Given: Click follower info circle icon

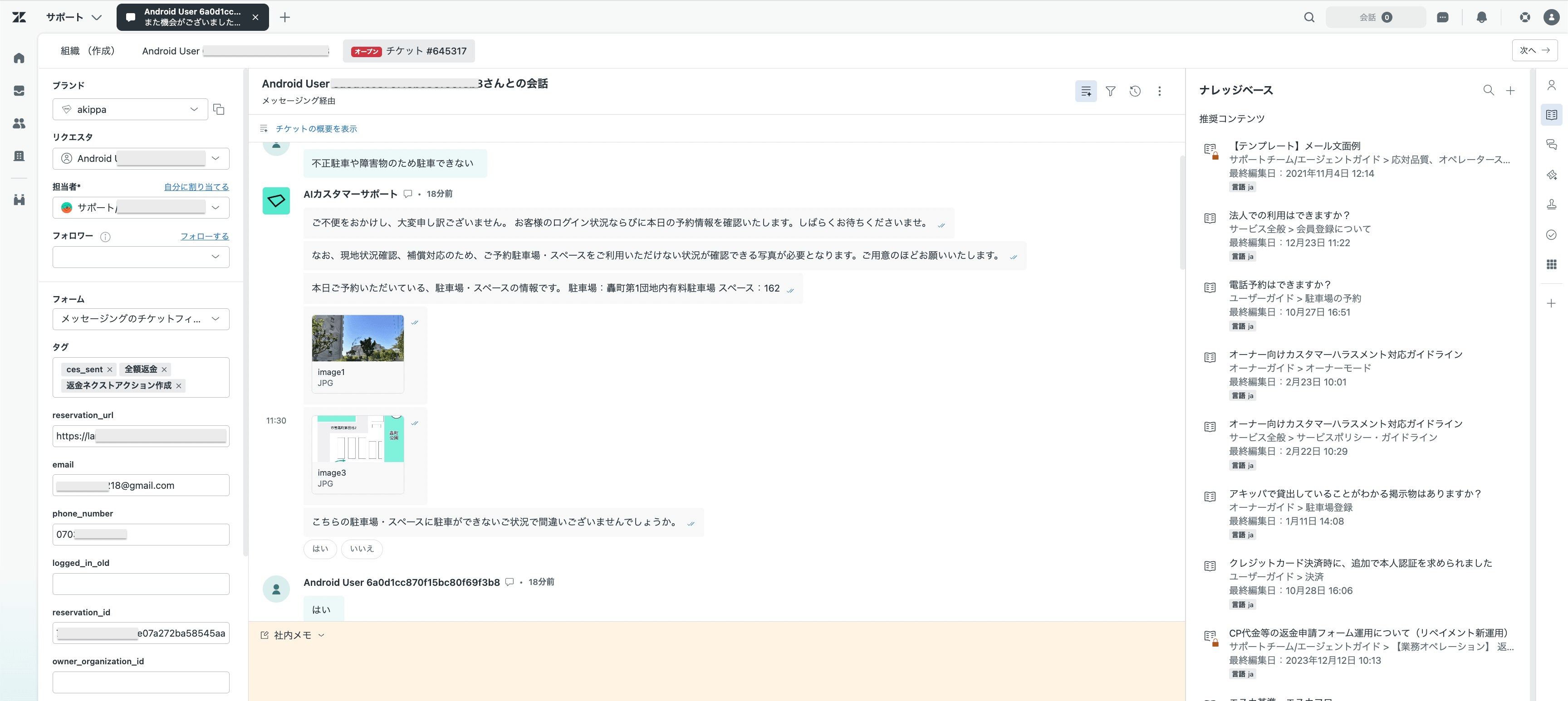Looking at the screenshot, I should 105,237.
